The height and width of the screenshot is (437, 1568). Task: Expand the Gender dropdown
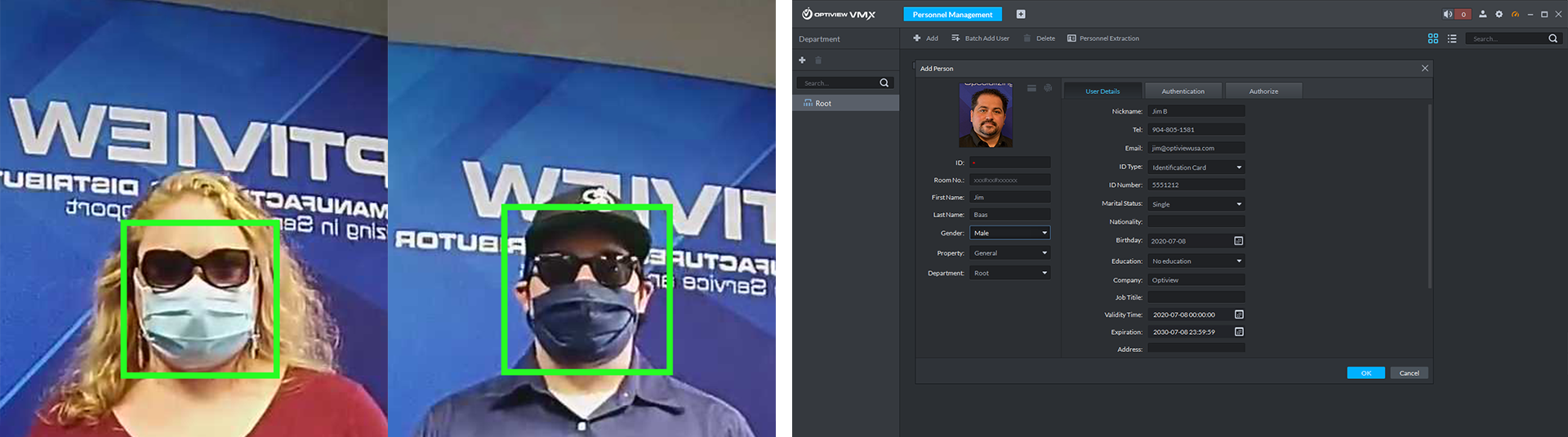1044,234
